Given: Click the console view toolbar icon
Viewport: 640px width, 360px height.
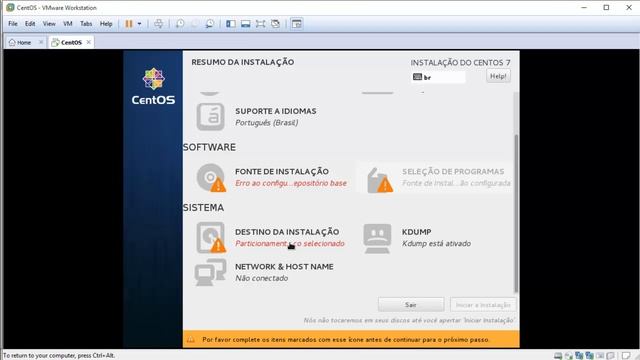Looking at the screenshot, I should (297, 24).
